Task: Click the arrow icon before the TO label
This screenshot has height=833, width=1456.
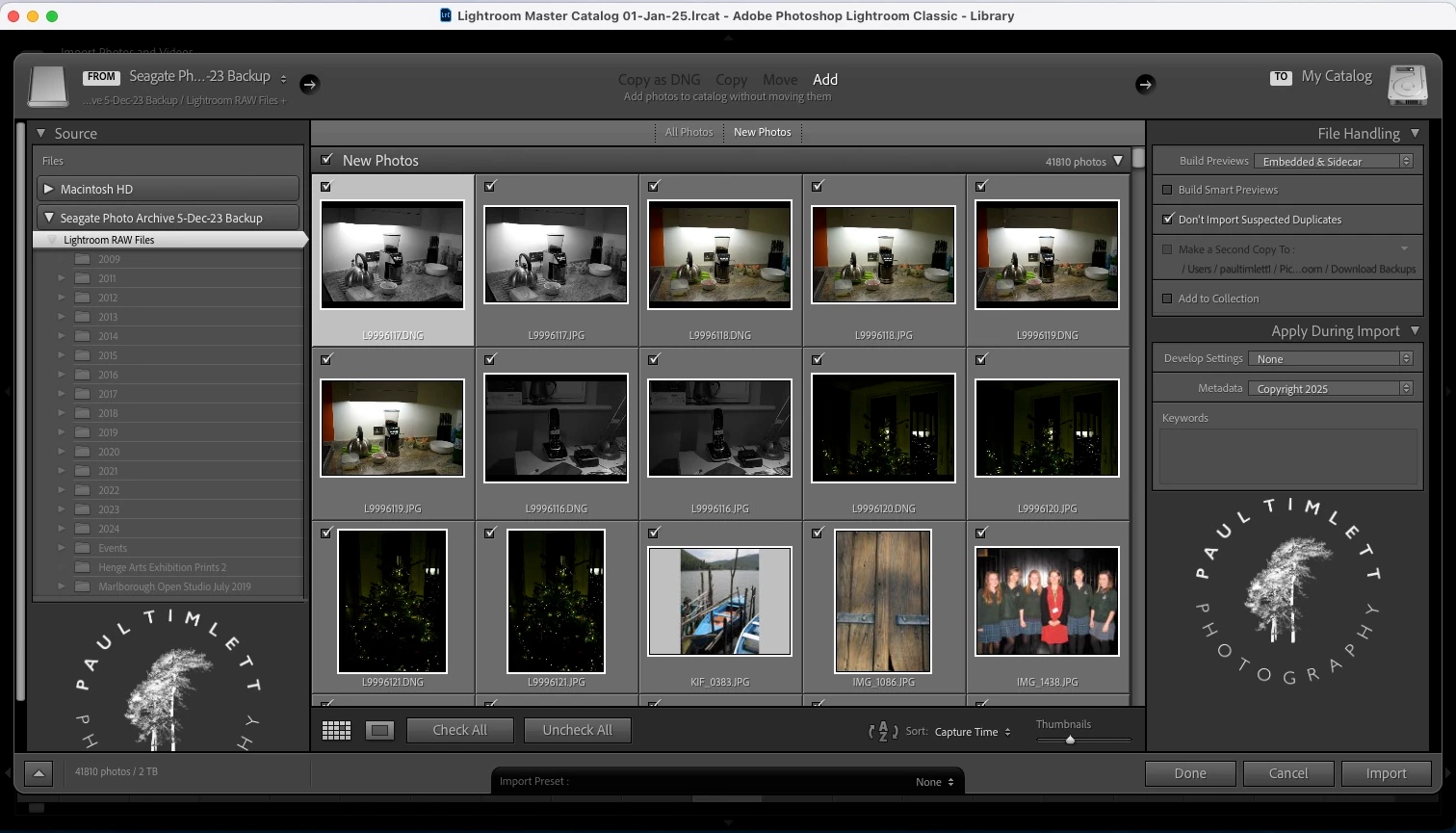Action: [1145, 84]
